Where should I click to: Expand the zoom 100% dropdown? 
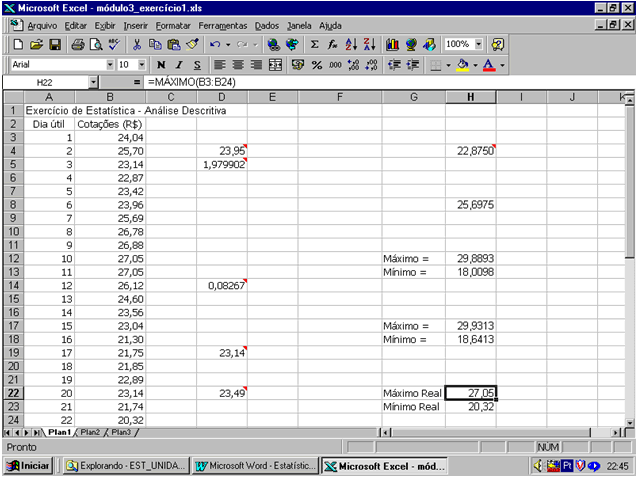point(479,45)
